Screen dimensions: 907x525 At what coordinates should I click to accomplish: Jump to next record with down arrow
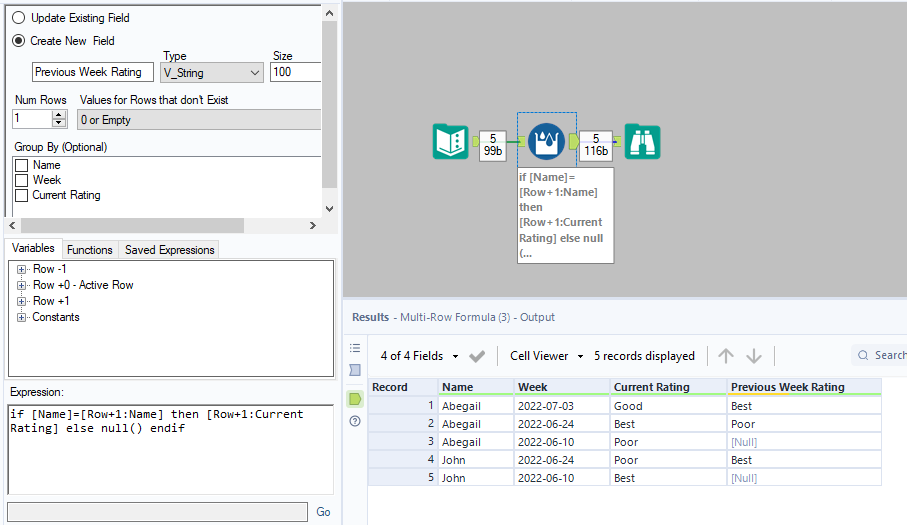(x=754, y=356)
